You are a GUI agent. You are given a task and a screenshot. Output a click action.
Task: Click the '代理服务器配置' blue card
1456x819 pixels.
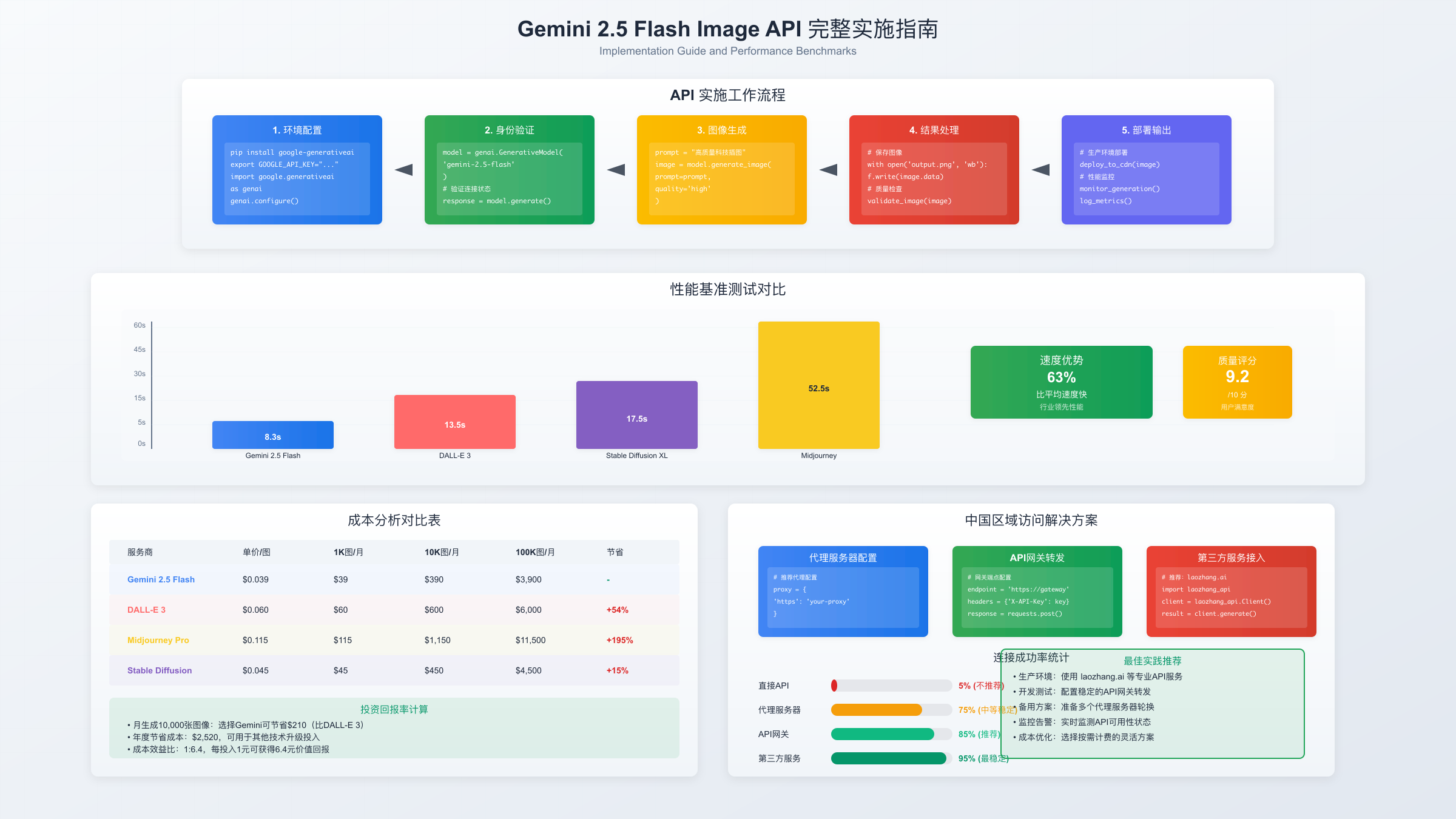pos(843,591)
